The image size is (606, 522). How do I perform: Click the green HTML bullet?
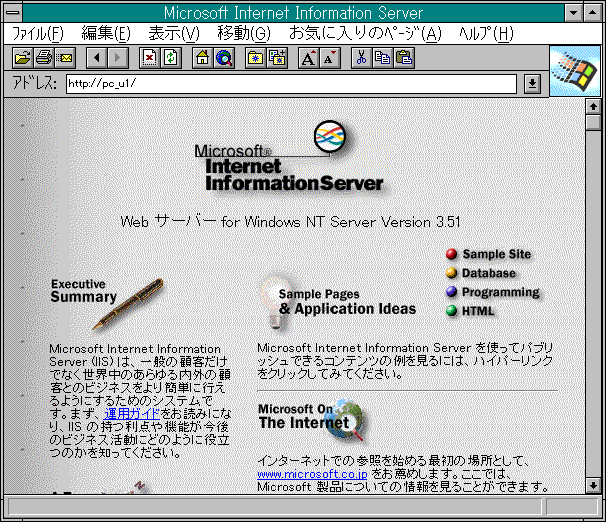(451, 311)
